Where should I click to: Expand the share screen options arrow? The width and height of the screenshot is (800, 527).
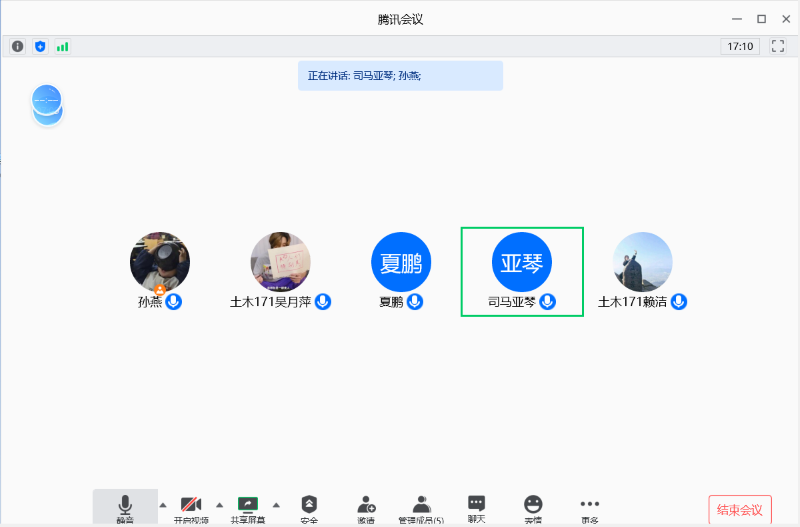coord(276,504)
